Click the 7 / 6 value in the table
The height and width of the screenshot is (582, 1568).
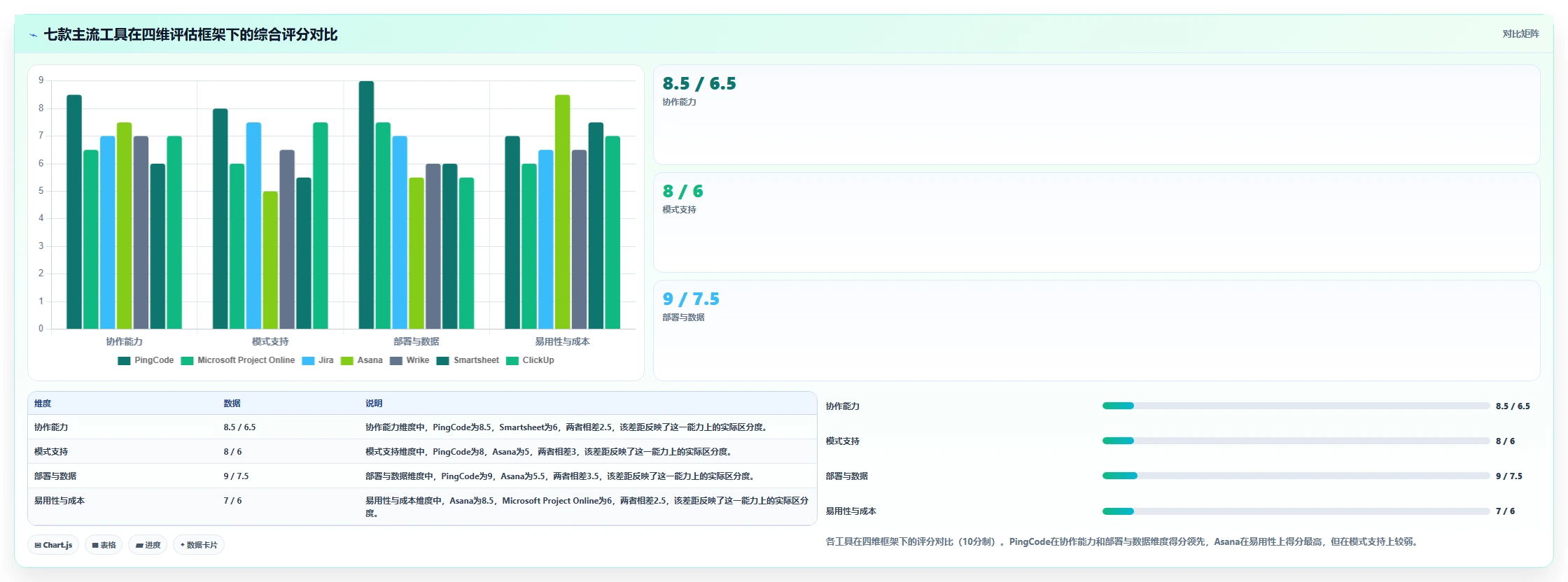(x=232, y=501)
